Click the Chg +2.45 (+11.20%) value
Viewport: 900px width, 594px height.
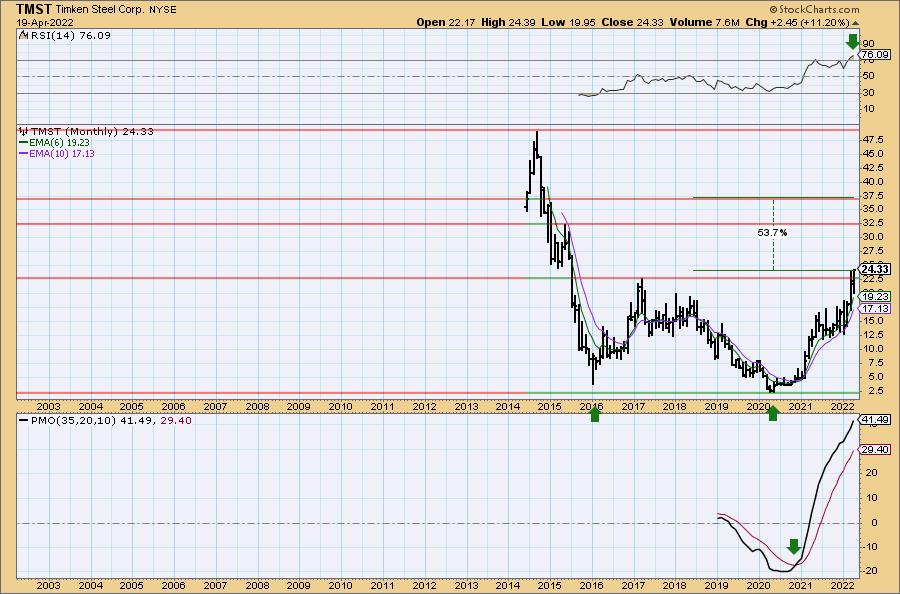tap(797, 22)
